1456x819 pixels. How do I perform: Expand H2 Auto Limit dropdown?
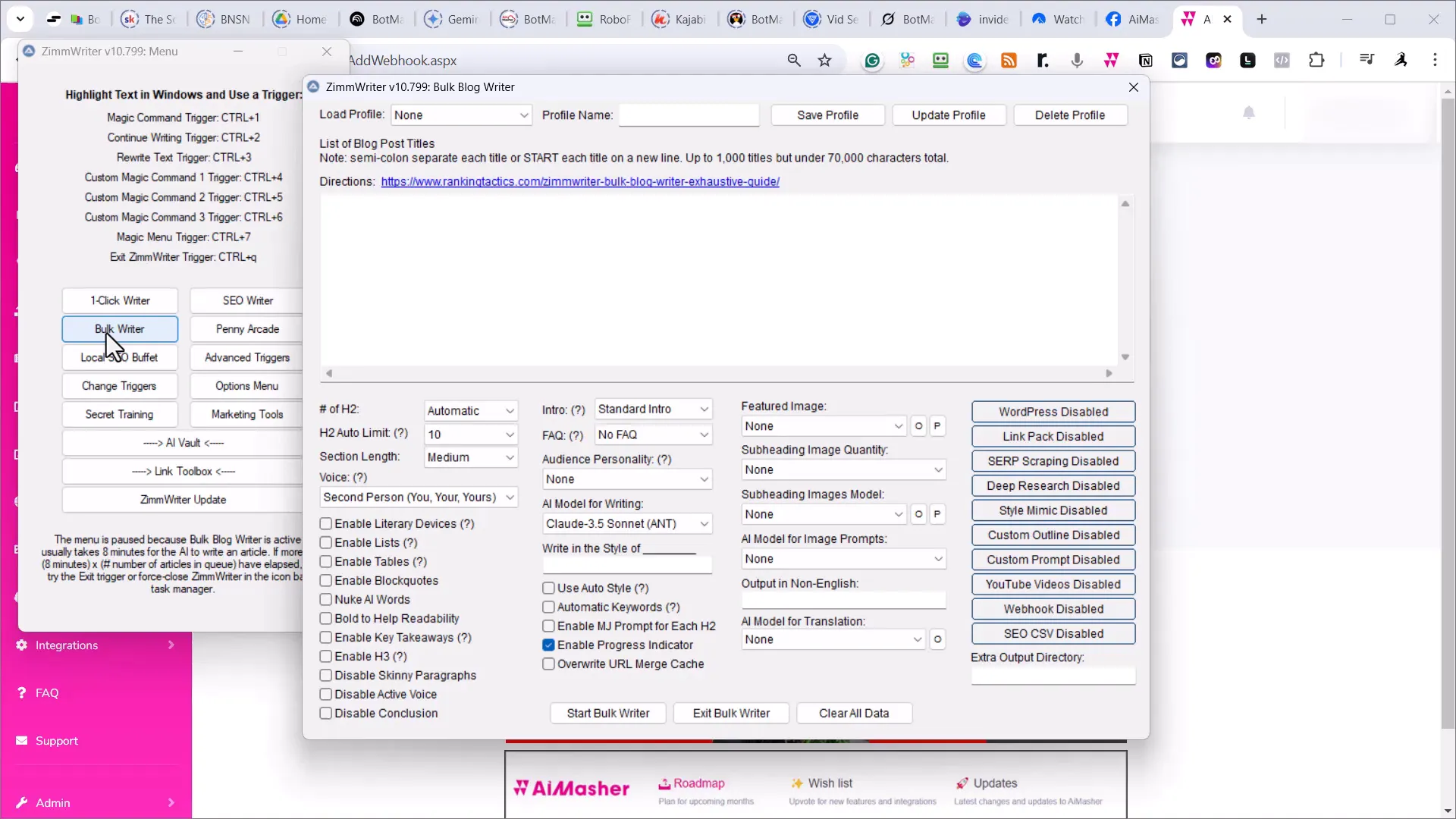470,435
